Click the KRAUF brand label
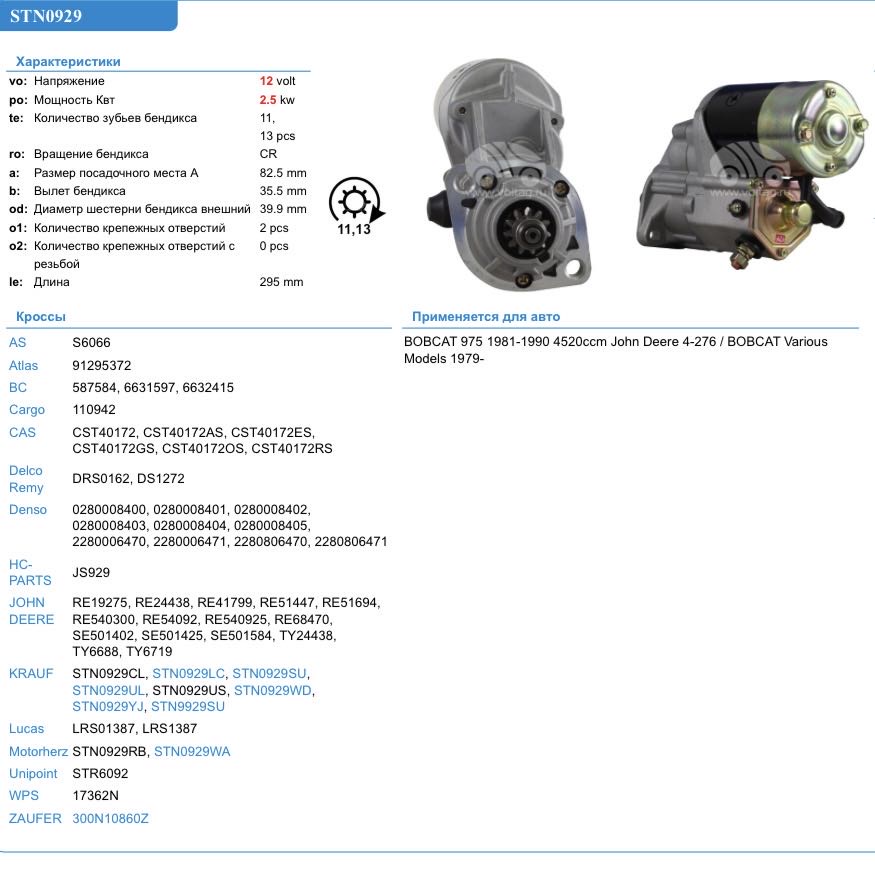875x875 pixels. coord(30,674)
